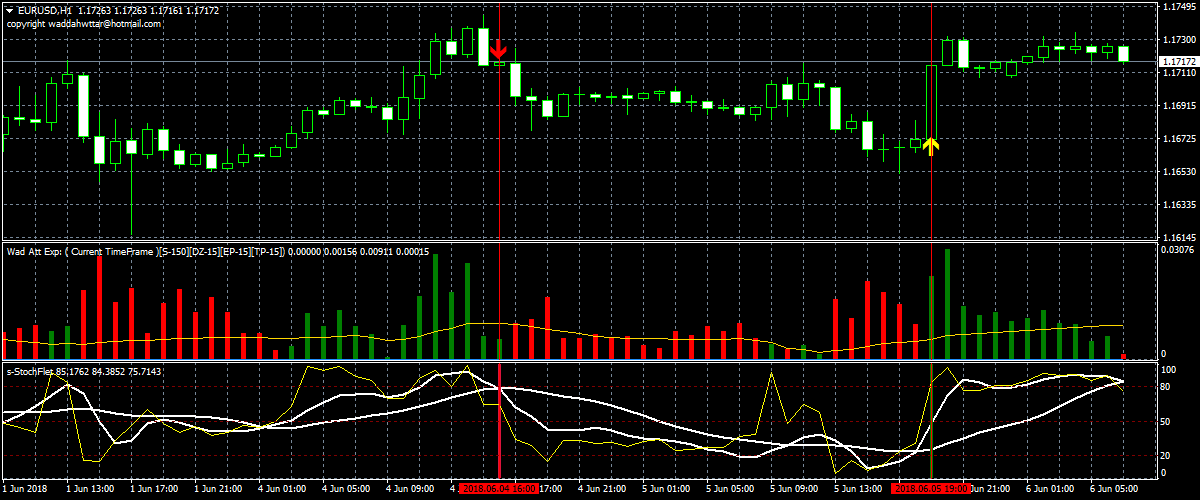
Task: Open the chart dropdown triangle beside EURUSD,H1
Action: (9, 10)
